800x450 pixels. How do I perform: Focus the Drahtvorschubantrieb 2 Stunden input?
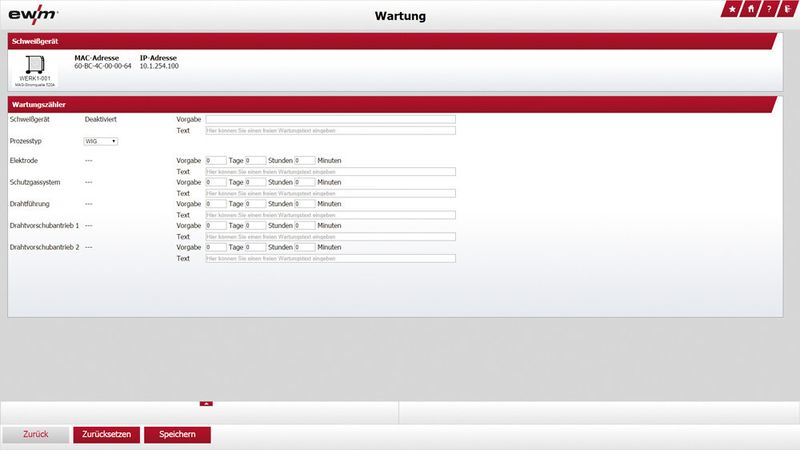point(256,247)
